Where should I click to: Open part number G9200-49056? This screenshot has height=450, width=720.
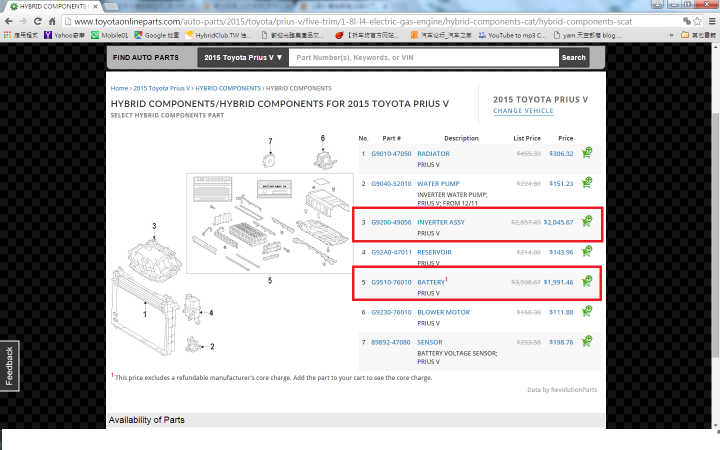(391, 222)
